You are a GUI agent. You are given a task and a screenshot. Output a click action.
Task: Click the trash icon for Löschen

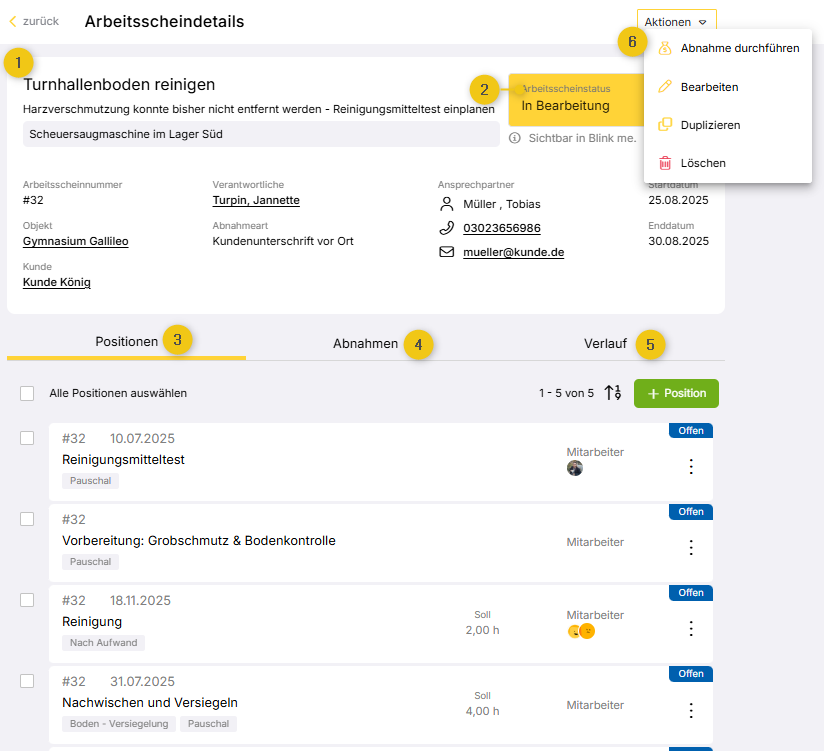pyautogui.click(x=665, y=163)
